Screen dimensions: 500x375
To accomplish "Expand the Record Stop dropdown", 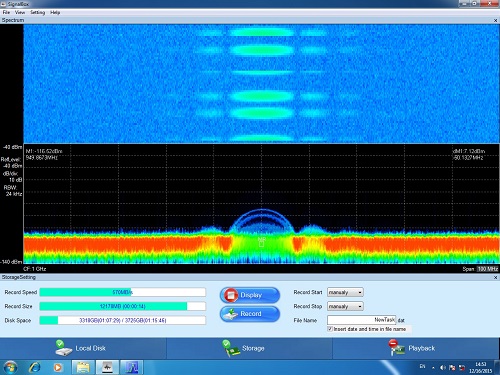I will [345, 306].
